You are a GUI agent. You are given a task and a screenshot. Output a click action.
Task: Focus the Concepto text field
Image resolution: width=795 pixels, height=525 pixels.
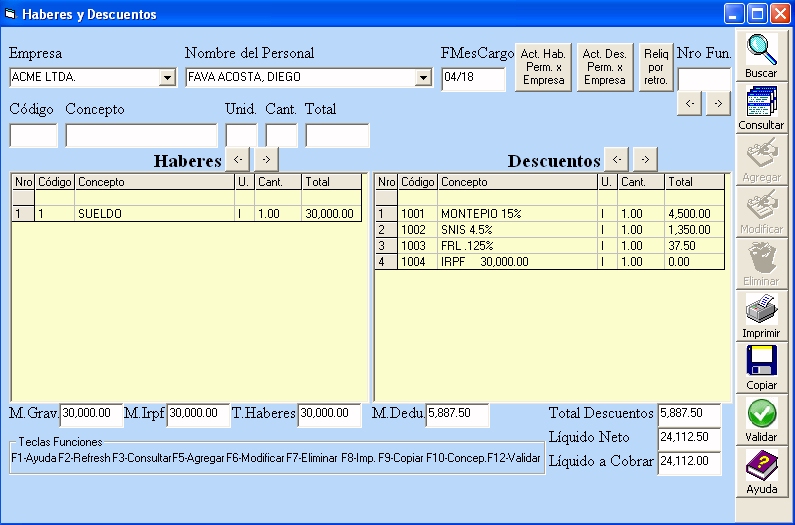141,136
